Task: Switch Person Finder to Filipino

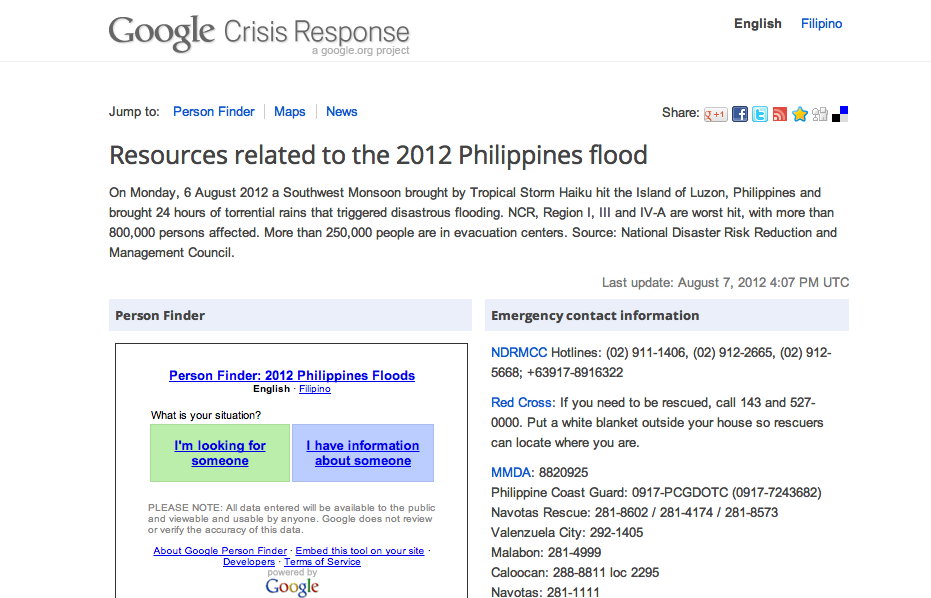Action: [314, 389]
